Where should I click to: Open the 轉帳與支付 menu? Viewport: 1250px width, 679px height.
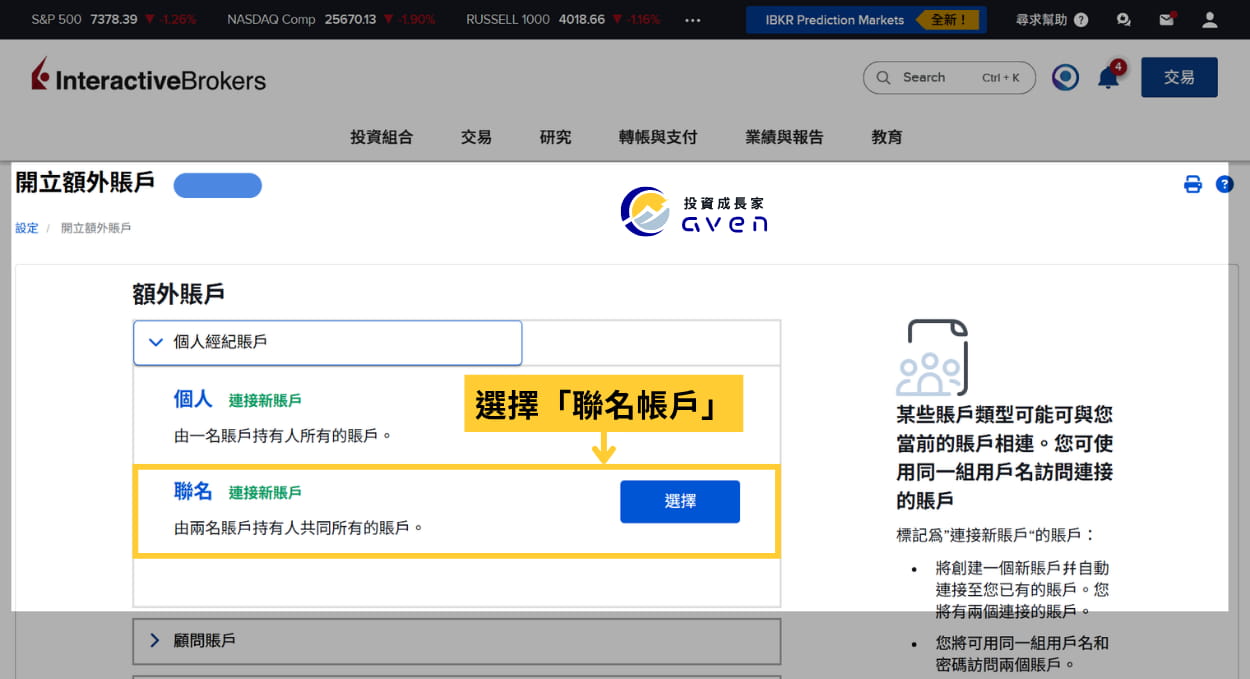[658, 137]
